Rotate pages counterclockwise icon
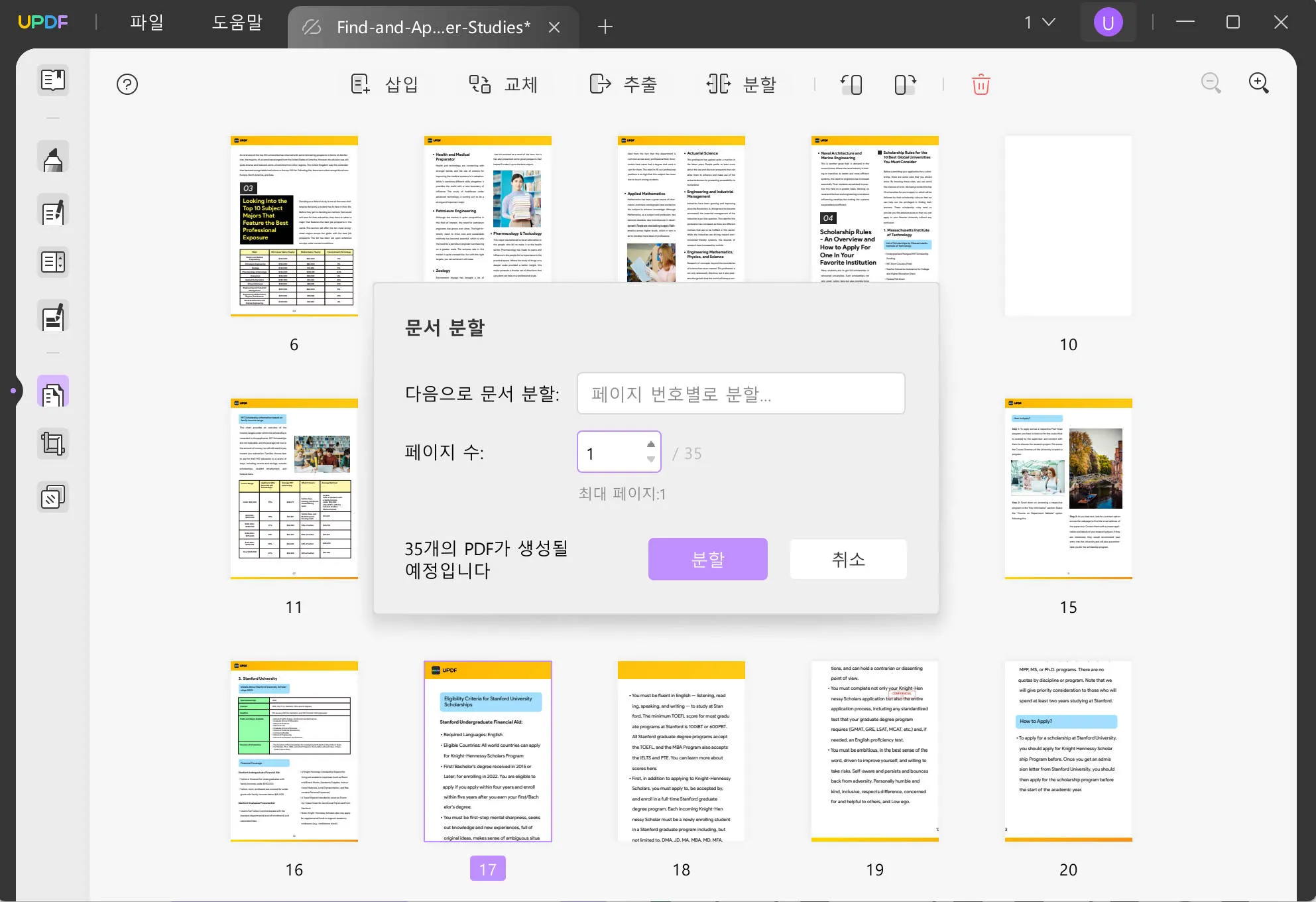The width and height of the screenshot is (1316, 902). tap(852, 84)
